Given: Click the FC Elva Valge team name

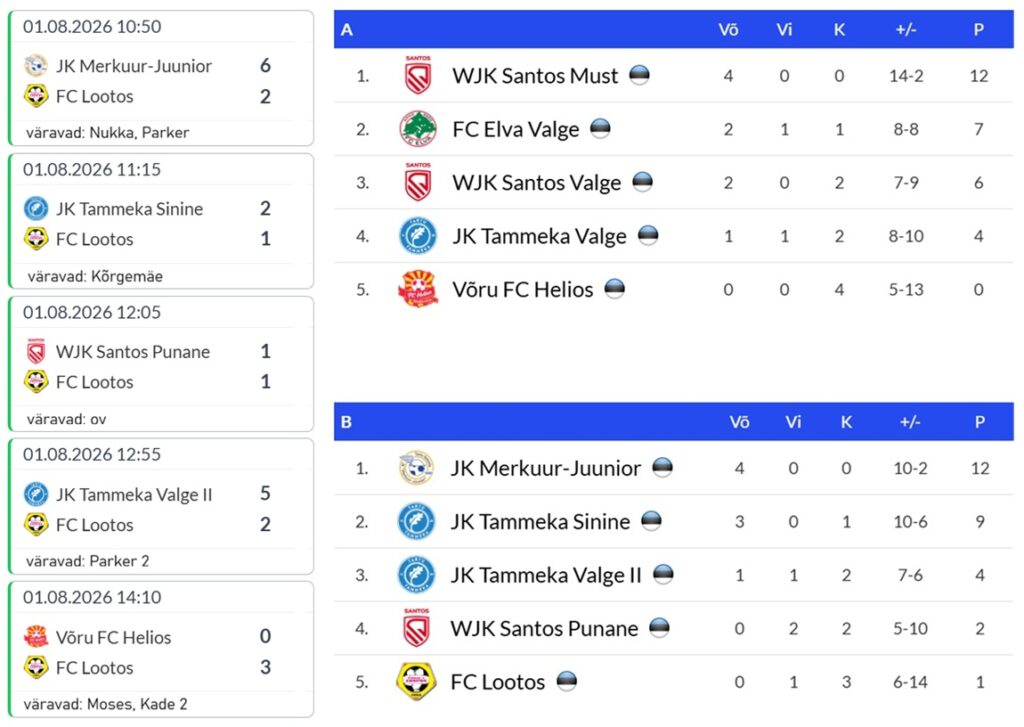Looking at the screenshot, I should pyautogui.click(x=516, y=129).
